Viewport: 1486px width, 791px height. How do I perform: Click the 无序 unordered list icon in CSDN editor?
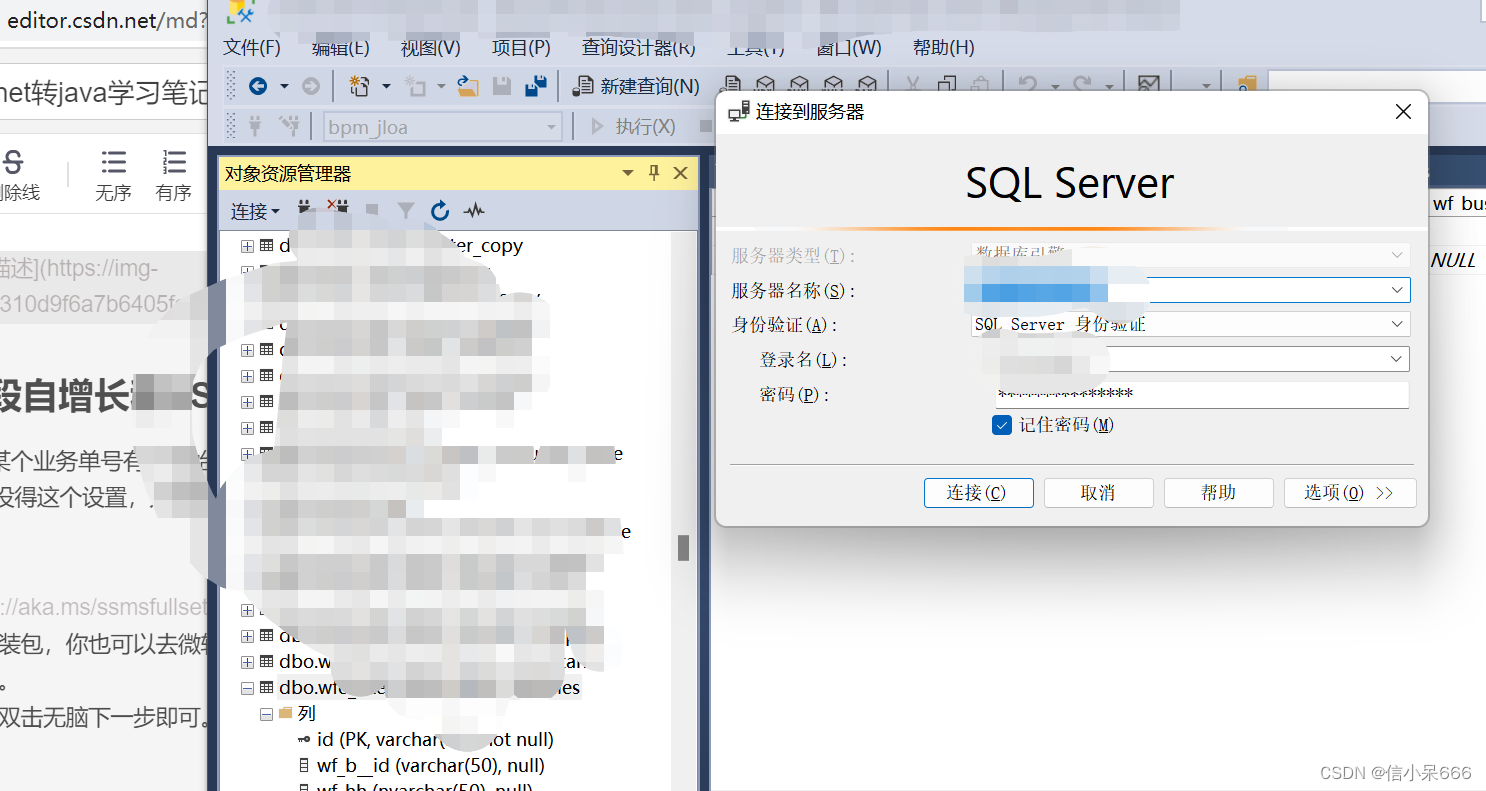click(x=114, y=163)
